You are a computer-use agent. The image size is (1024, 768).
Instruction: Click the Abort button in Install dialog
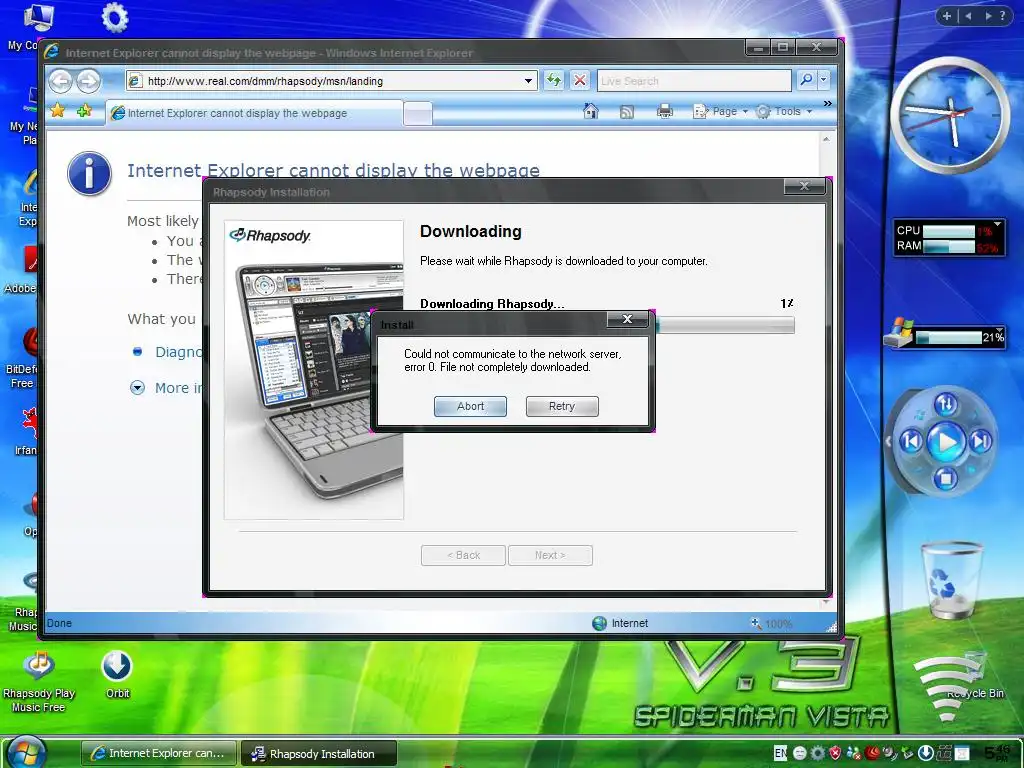pos(470,406)
